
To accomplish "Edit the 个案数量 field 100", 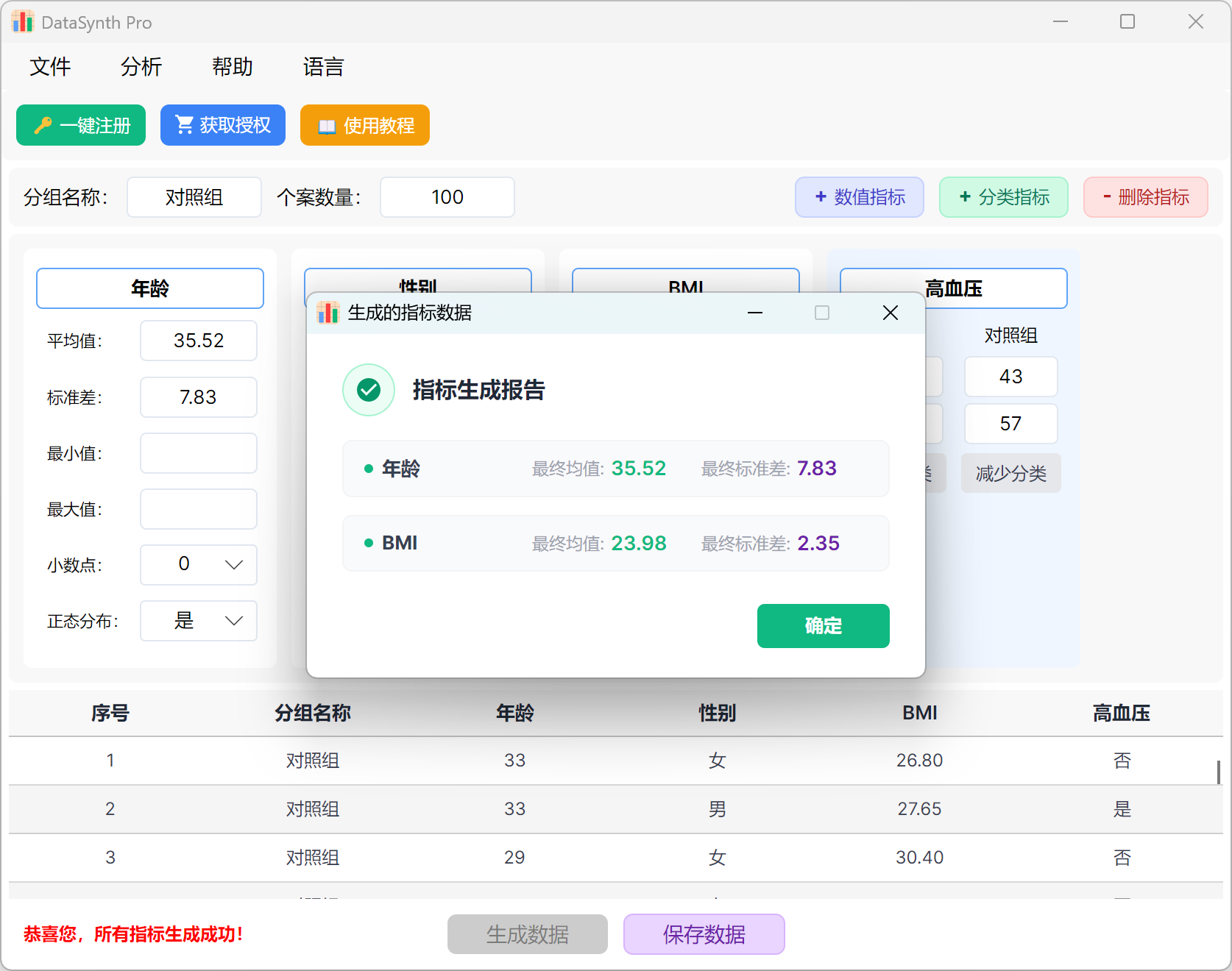I will coord(447,197).
